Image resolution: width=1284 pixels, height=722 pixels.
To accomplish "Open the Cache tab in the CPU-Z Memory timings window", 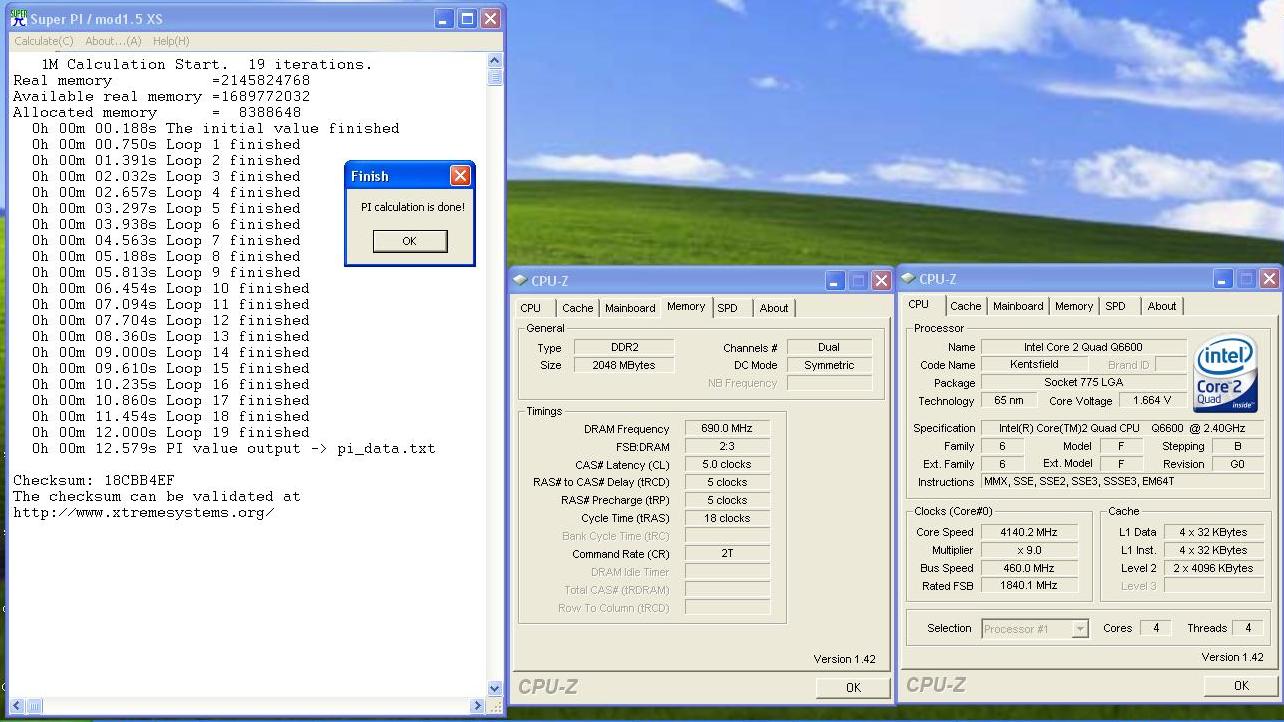I will tap(577, 308).
